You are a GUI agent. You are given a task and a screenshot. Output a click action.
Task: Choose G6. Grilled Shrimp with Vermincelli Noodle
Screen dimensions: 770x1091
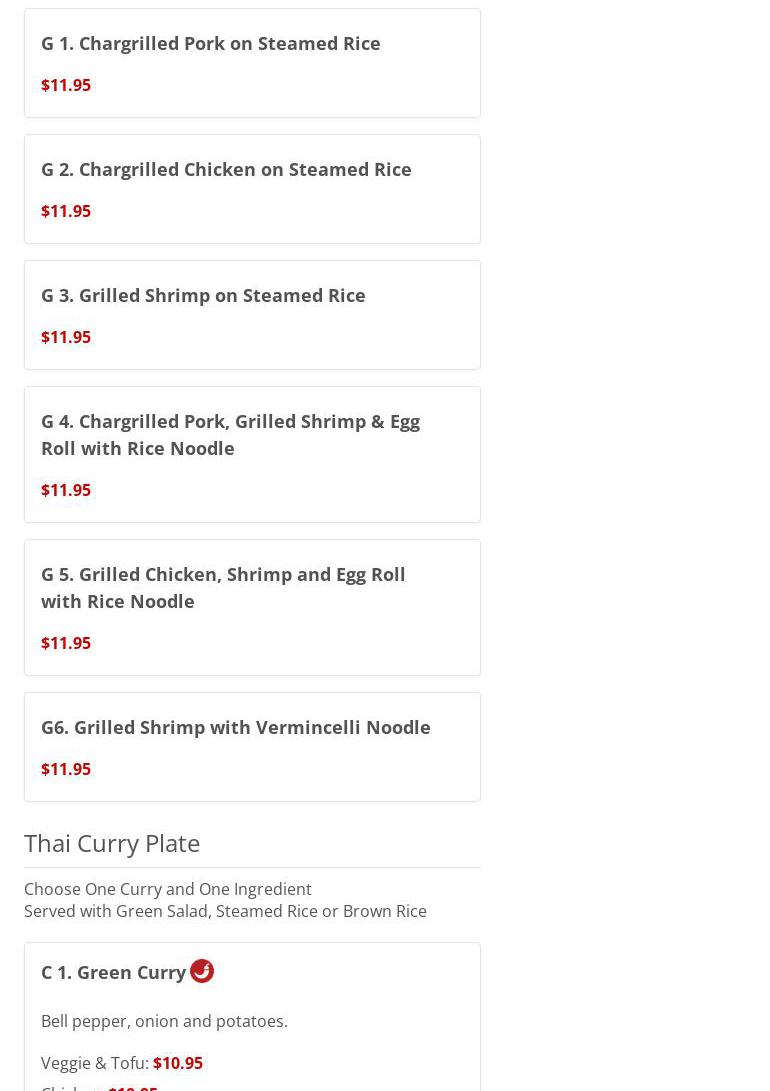[x=235, y=727]
